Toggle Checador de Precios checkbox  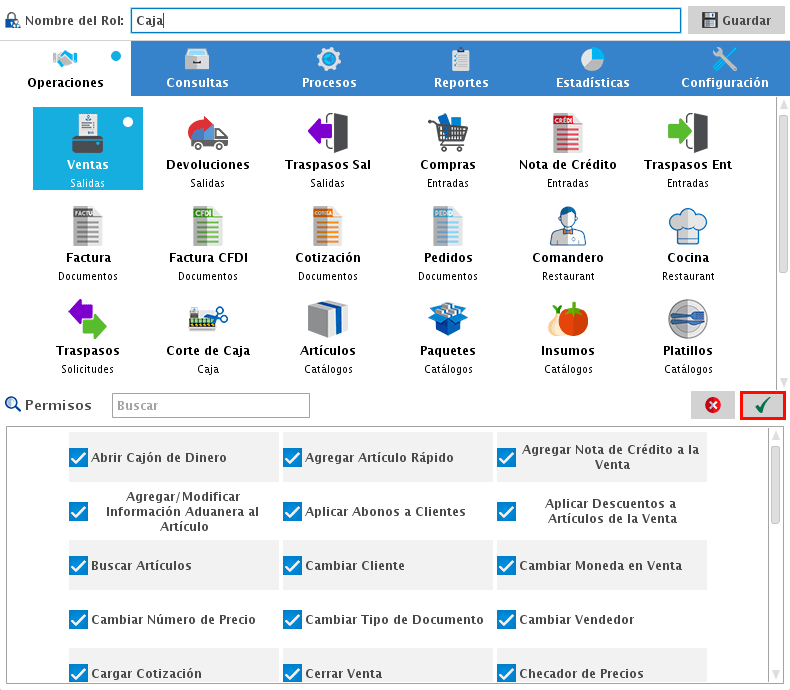(x=507, y=673)
